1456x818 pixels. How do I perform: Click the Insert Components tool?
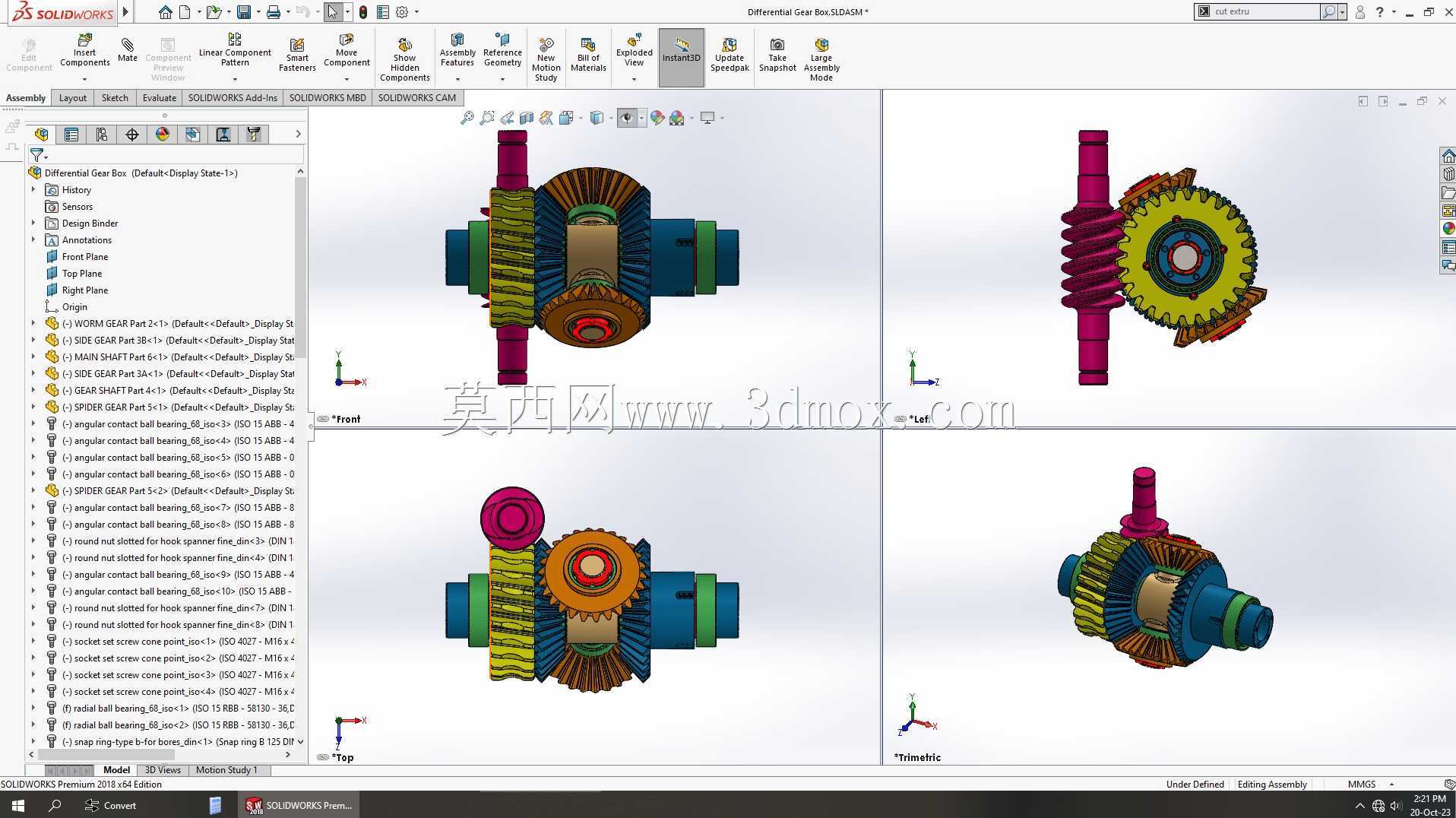point(84,51)
